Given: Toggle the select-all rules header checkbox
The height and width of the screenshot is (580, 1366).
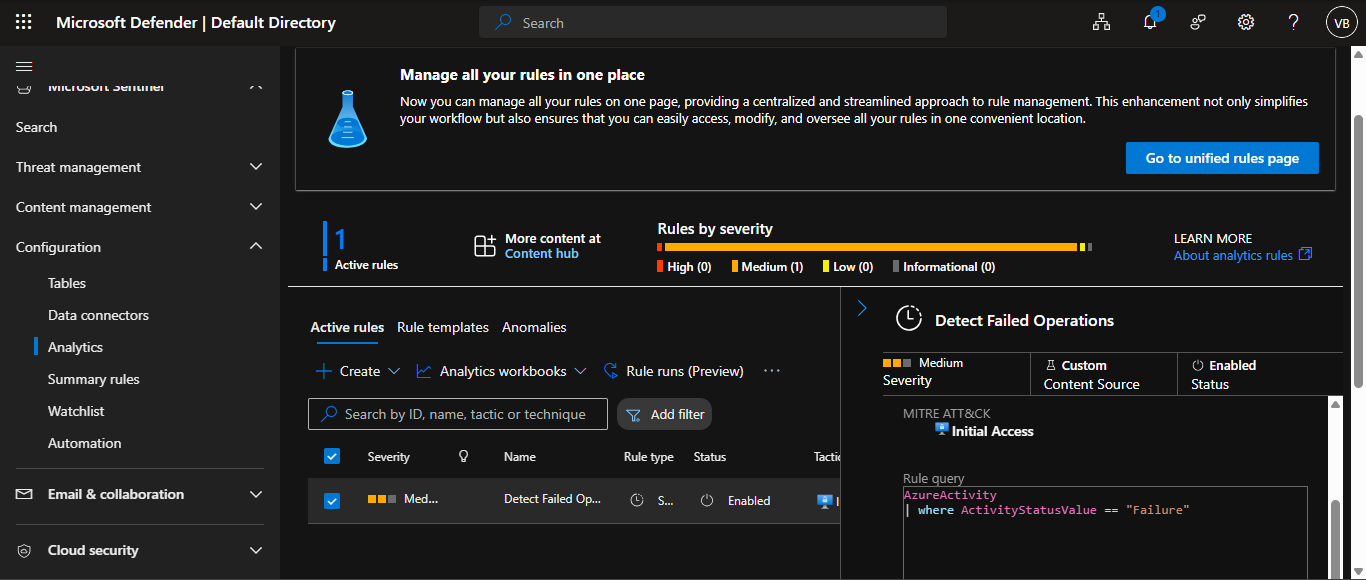Looking at the screenshot, I should 332,456.
